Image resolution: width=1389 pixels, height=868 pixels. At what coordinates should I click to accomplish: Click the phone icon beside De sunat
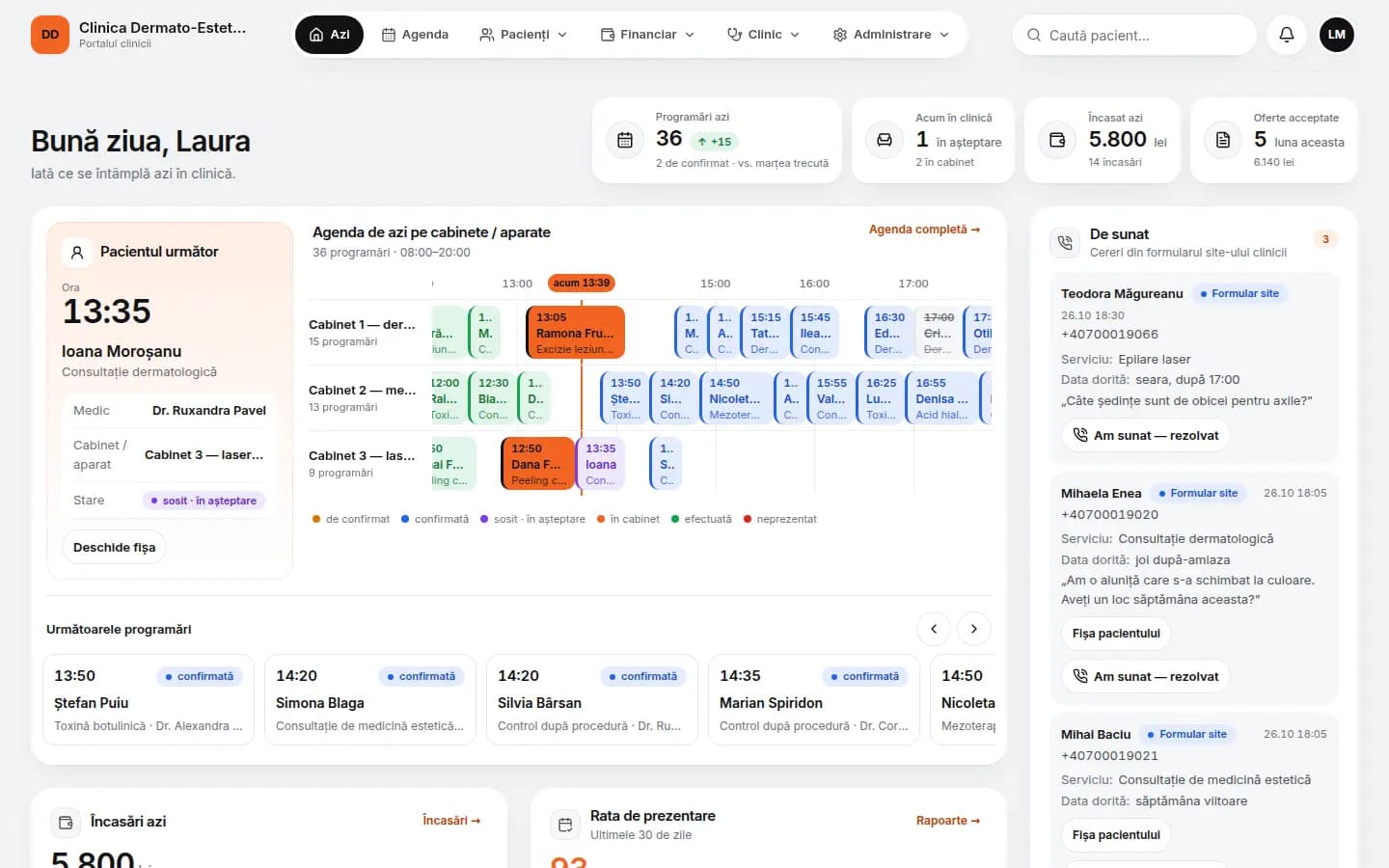click(x=1065, y=242)
